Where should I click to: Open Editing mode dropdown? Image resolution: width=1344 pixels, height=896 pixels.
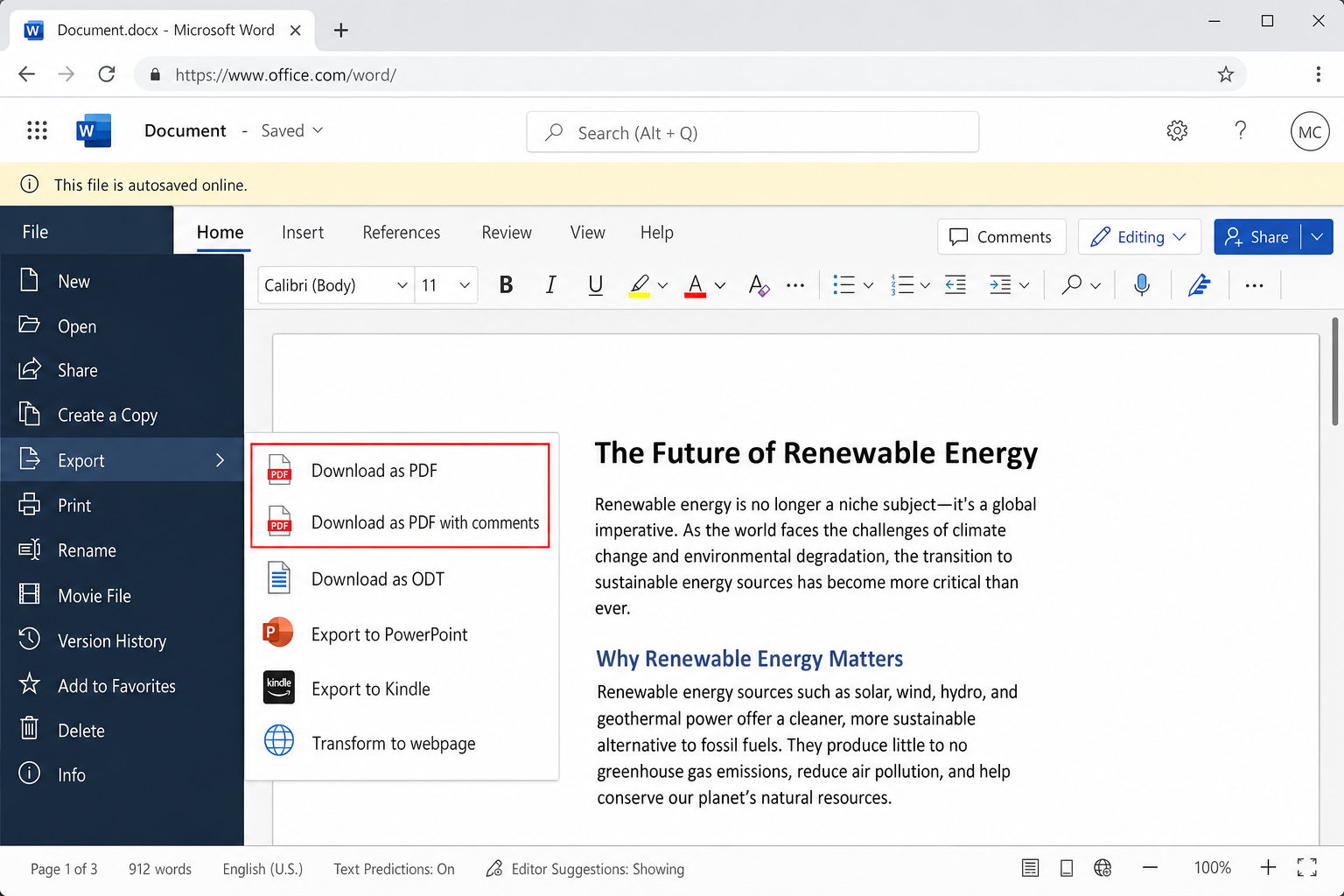coord(1139,237)
